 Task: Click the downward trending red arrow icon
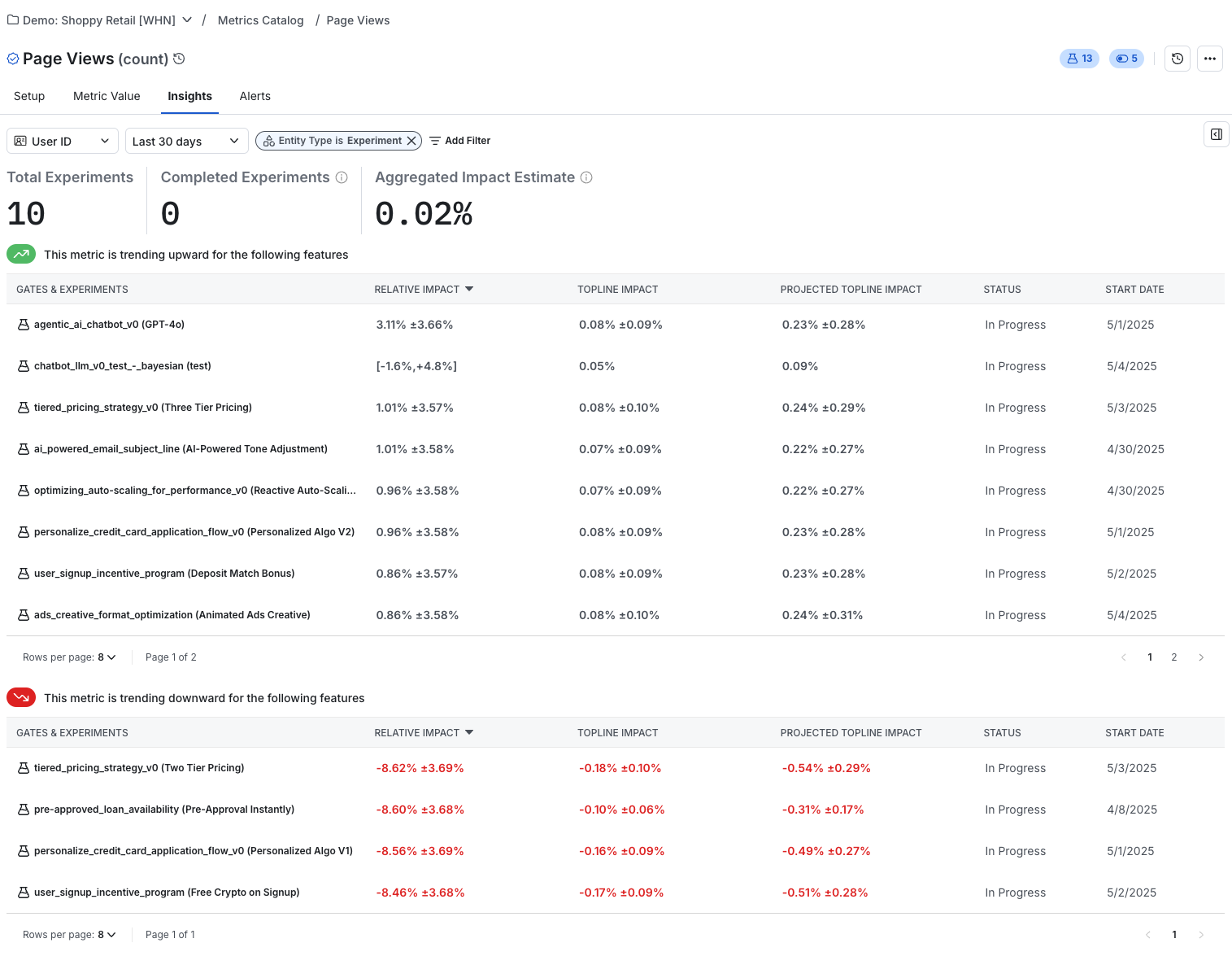[x=21, y=697]
